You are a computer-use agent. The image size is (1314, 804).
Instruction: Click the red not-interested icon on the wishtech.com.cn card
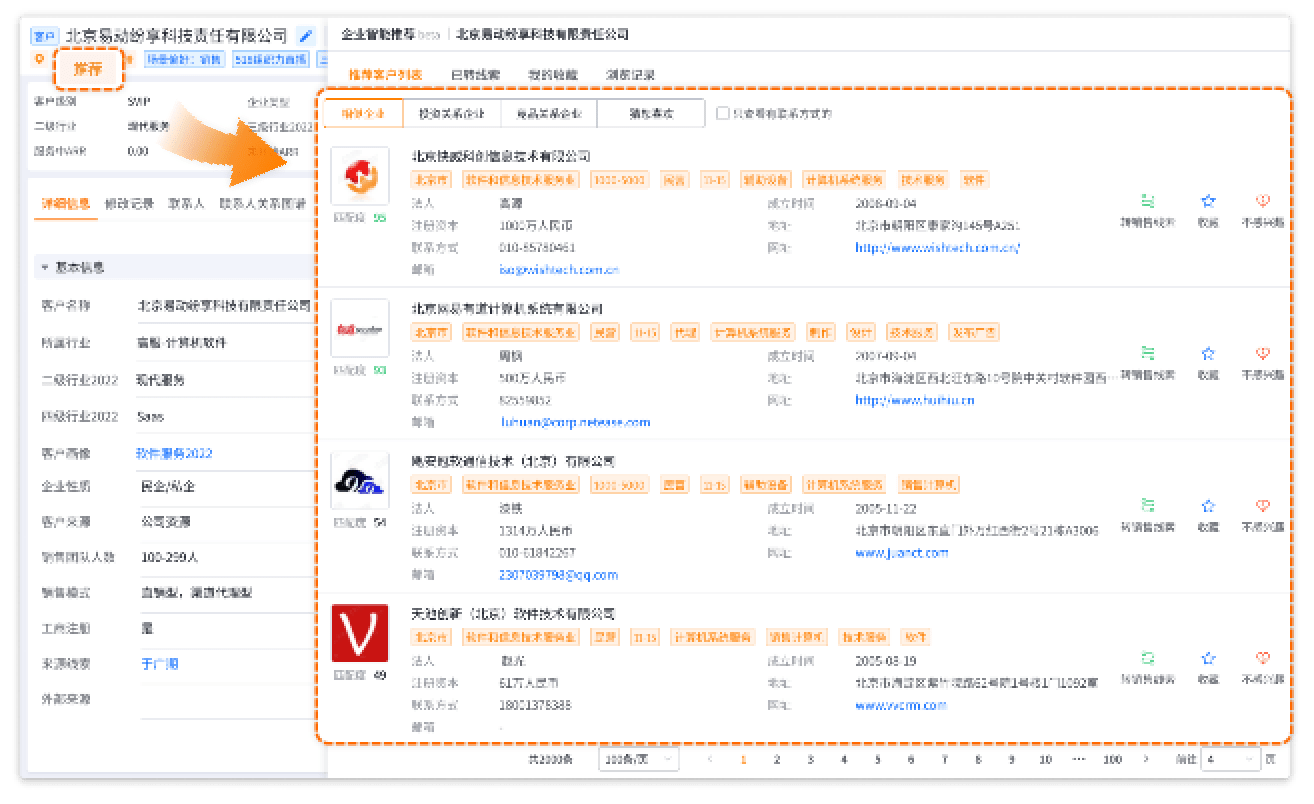pyautogui.click(x=1263, y=202)
